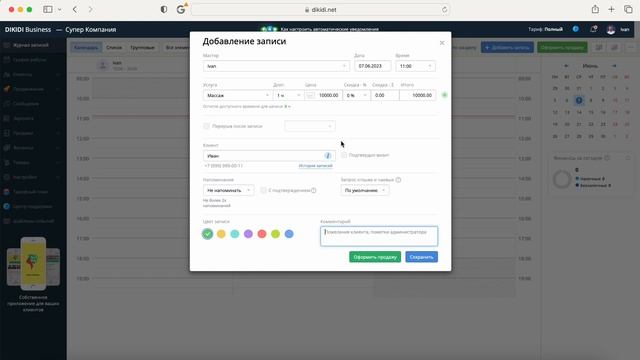
Task: Select the red record color
Action: 262,234
